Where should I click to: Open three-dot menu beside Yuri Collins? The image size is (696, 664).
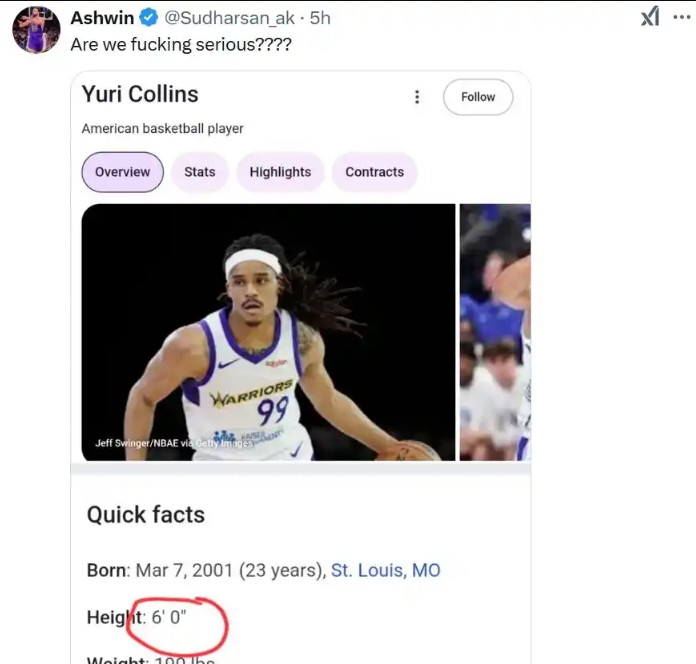(x=417, y=97)
